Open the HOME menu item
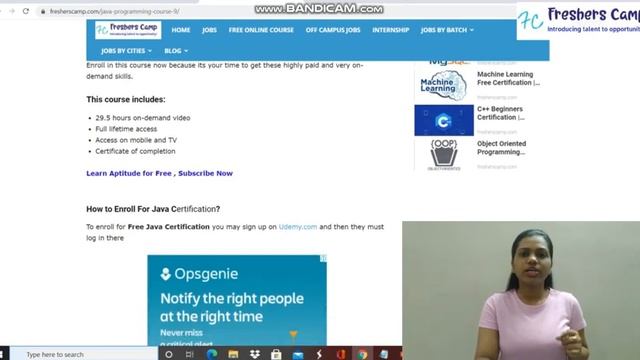This screenshot has width=640, height=360. tap(181, 30)
